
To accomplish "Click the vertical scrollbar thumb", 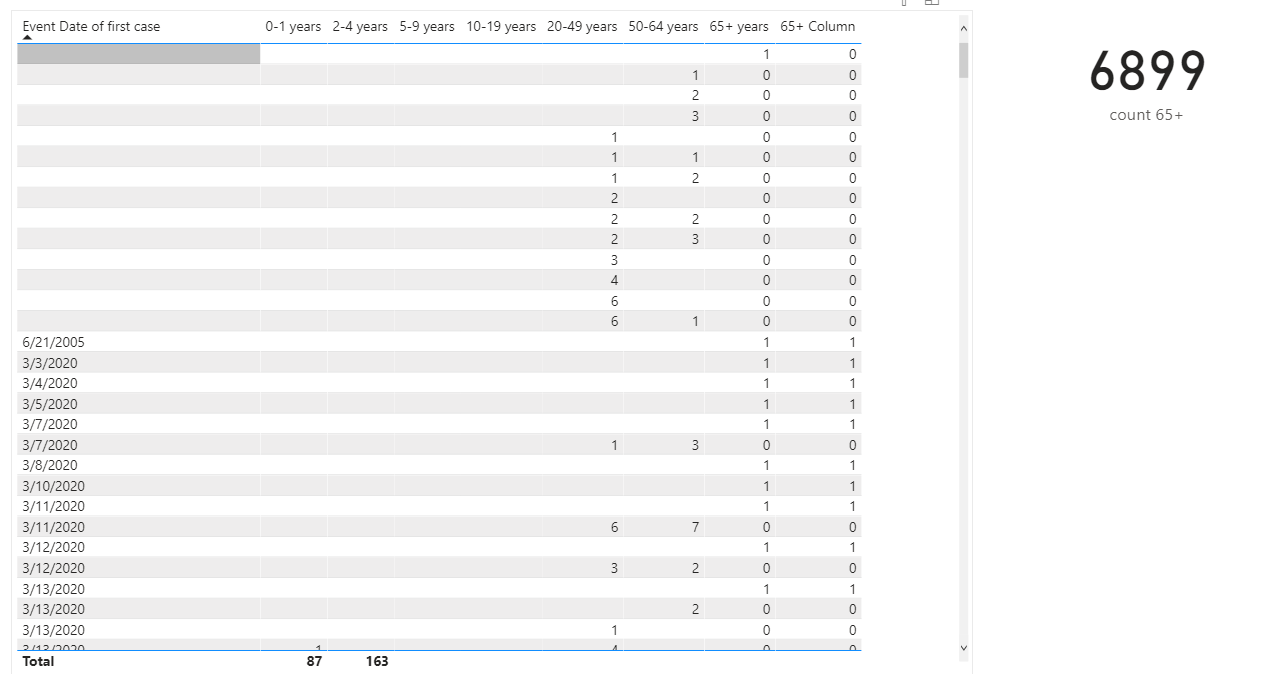I will (x=964, y=60).
